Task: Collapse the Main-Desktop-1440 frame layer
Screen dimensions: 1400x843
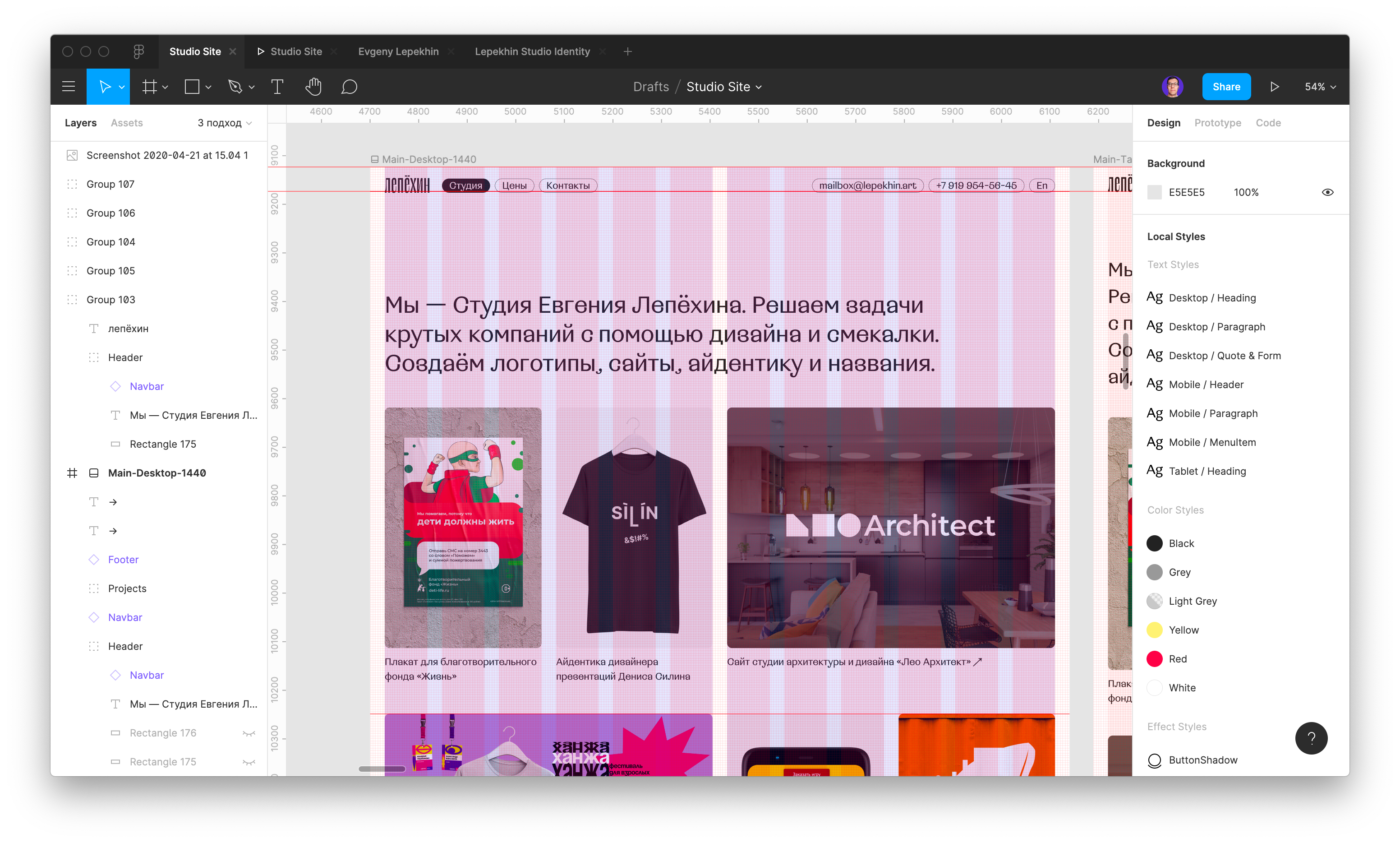Action: [94, 472]
